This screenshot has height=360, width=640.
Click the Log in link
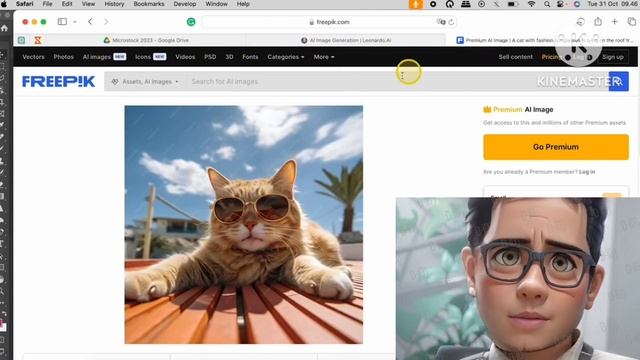click(587, 172)
